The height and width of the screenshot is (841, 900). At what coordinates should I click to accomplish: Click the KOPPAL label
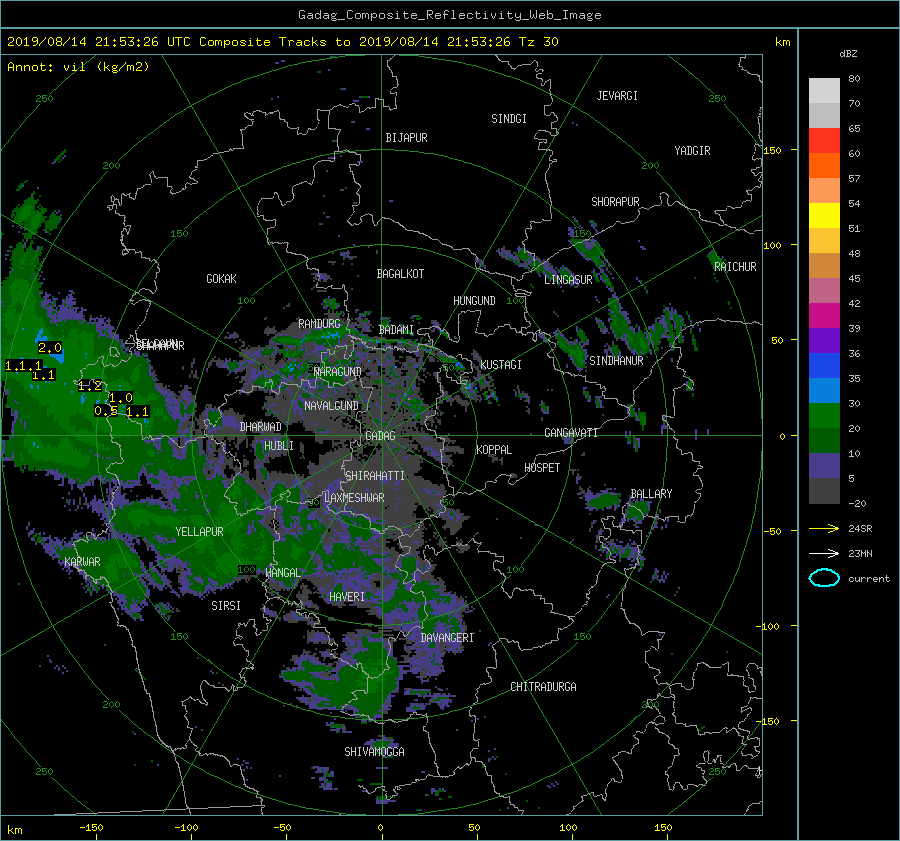(494, 450)
